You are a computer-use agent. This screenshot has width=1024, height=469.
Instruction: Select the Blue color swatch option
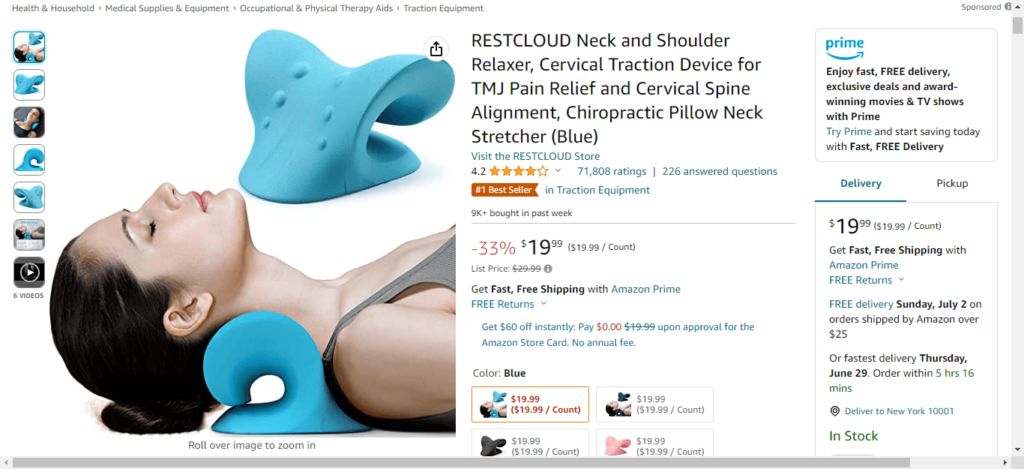click(x=530, y=404)
